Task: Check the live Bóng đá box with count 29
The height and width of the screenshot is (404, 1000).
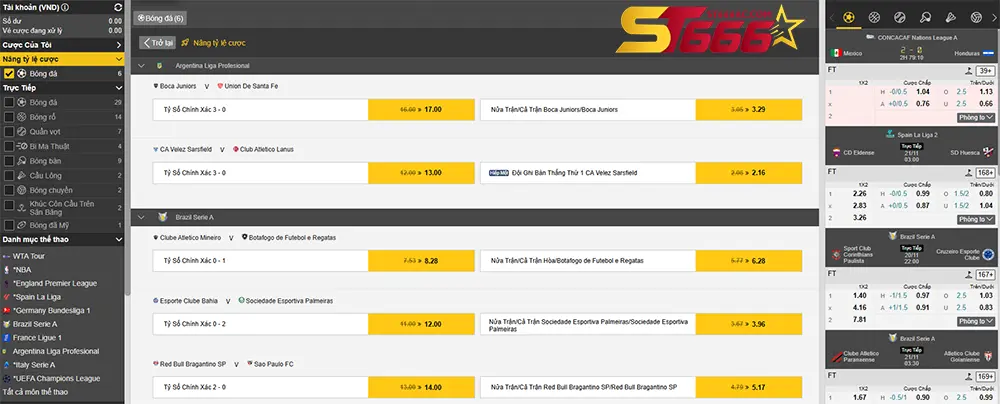Action: 9,102
